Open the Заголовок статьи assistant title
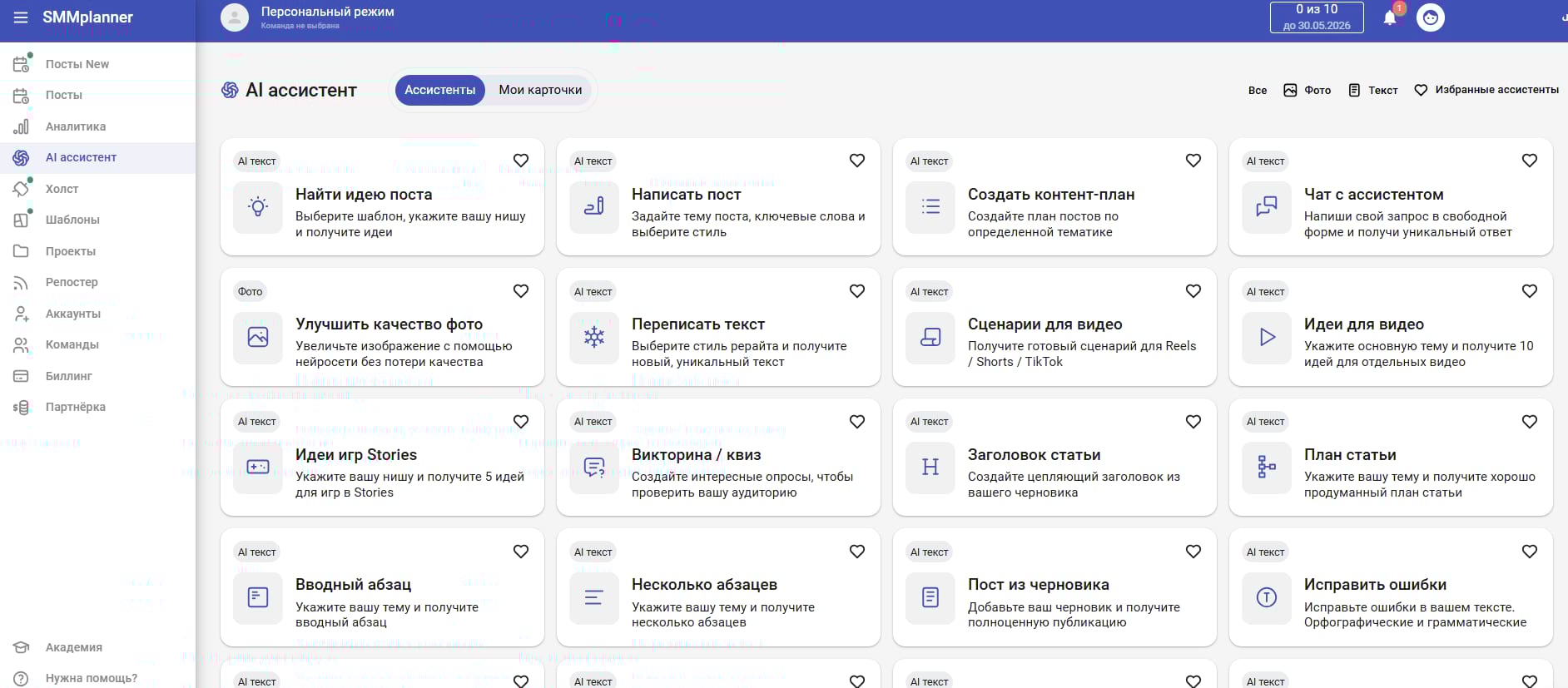 point(1035,455)
